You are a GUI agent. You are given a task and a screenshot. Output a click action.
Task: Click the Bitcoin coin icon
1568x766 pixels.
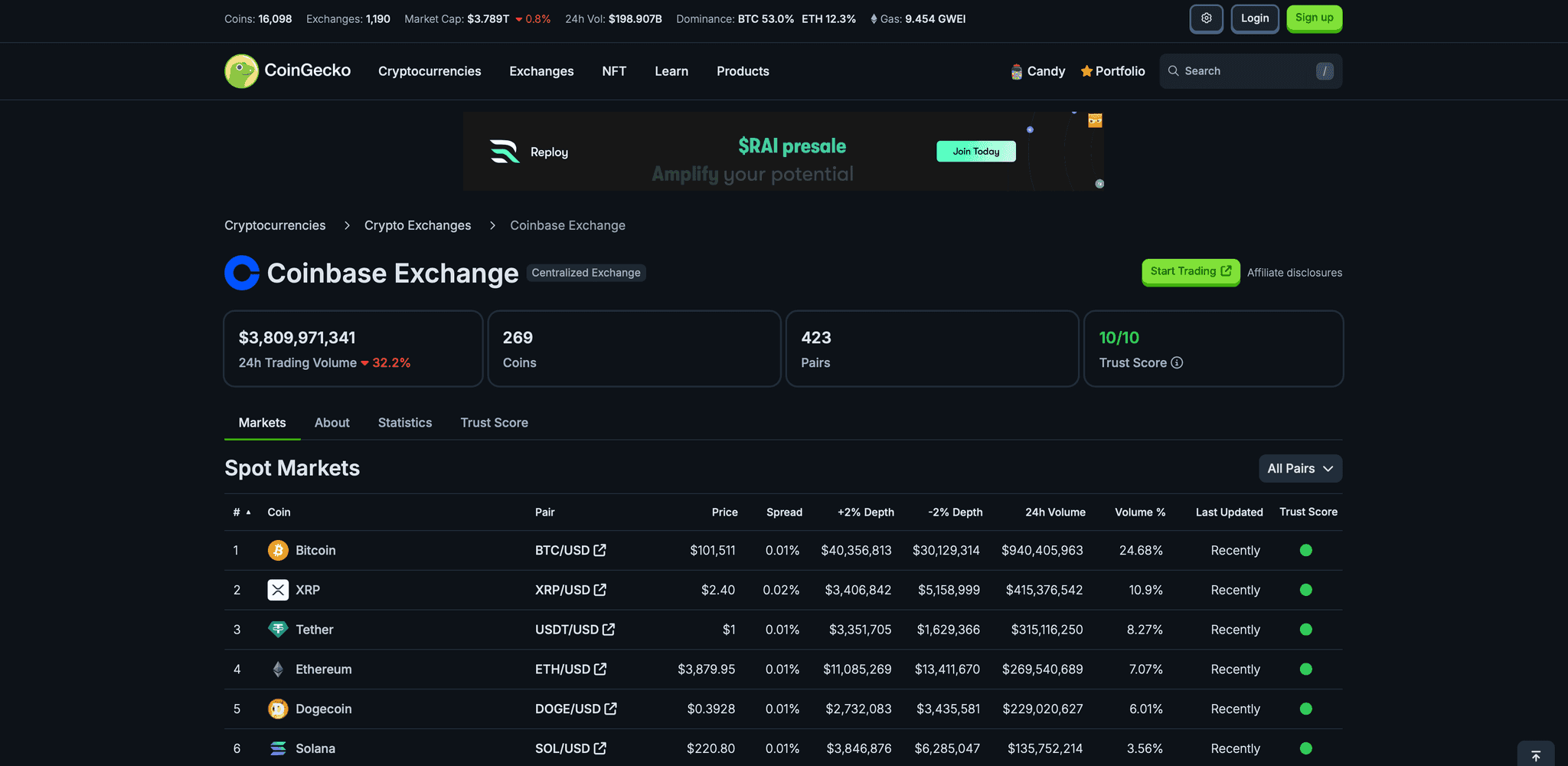pos(278,551)
